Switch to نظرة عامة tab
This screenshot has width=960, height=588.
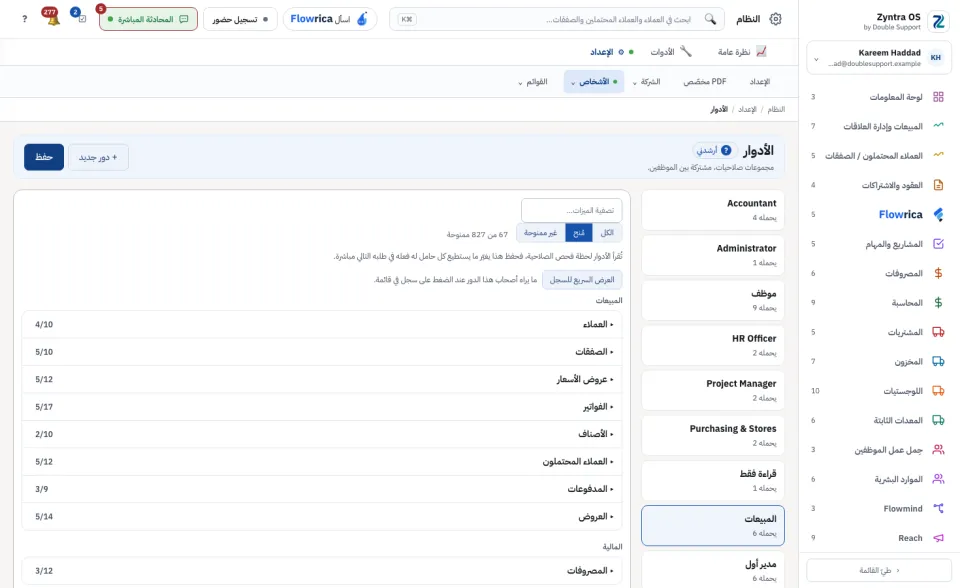(742, 51)
